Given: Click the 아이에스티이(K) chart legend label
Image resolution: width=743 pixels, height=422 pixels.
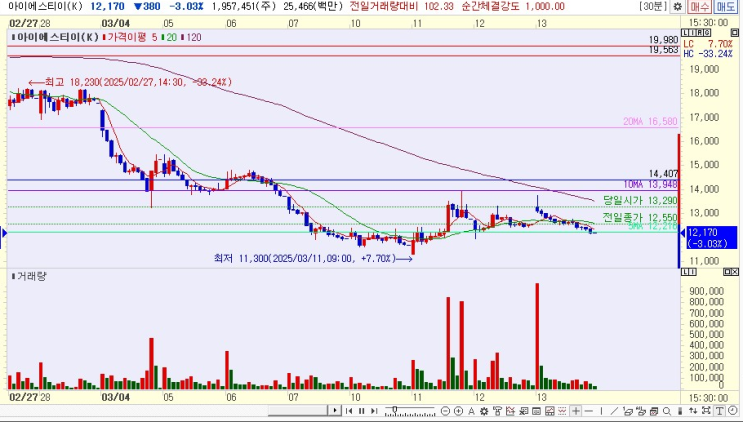Looking at the screenshot, I should [x=57, y=37].
